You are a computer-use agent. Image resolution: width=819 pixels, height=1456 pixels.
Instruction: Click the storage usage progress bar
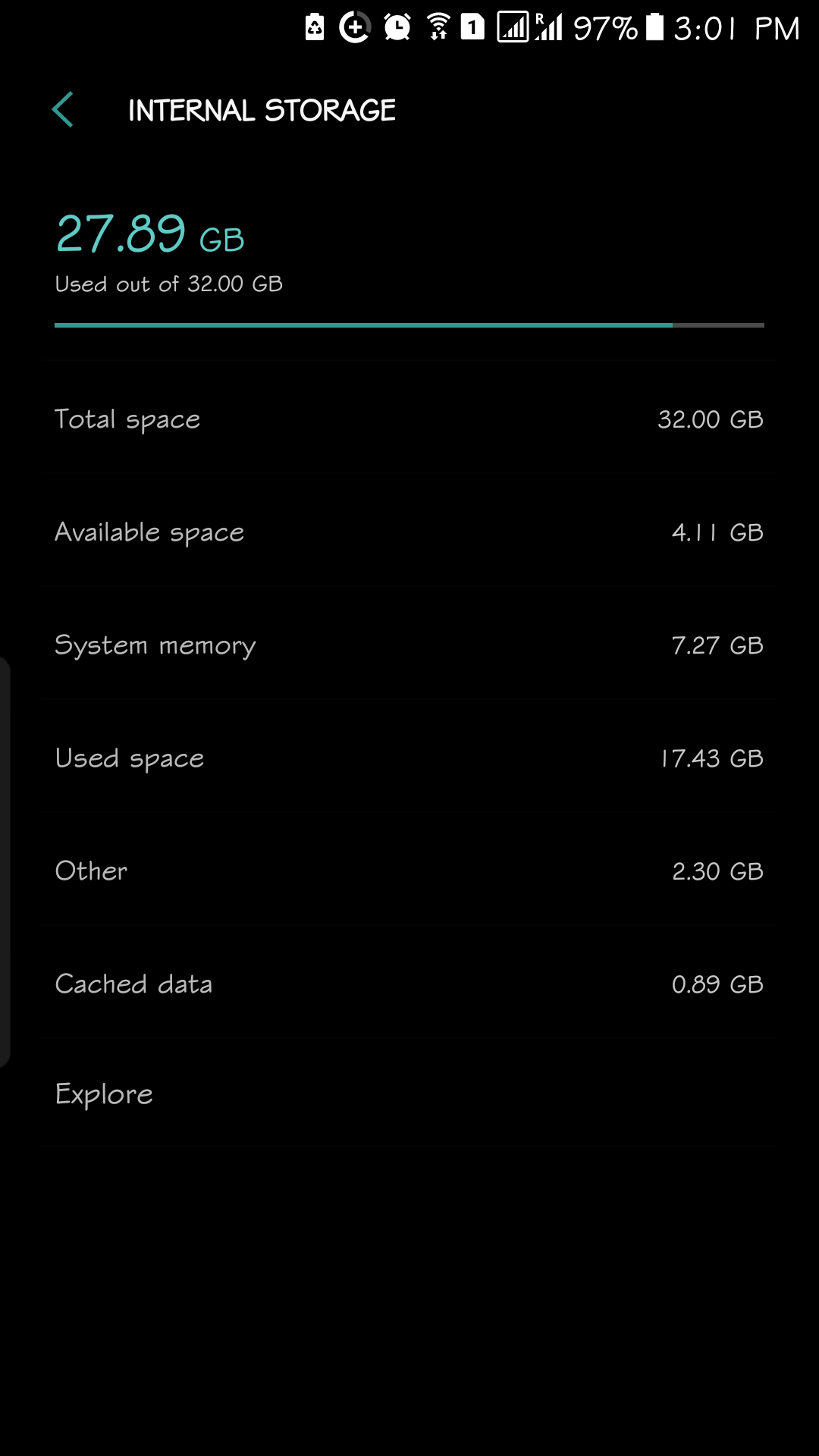point(409,325)
